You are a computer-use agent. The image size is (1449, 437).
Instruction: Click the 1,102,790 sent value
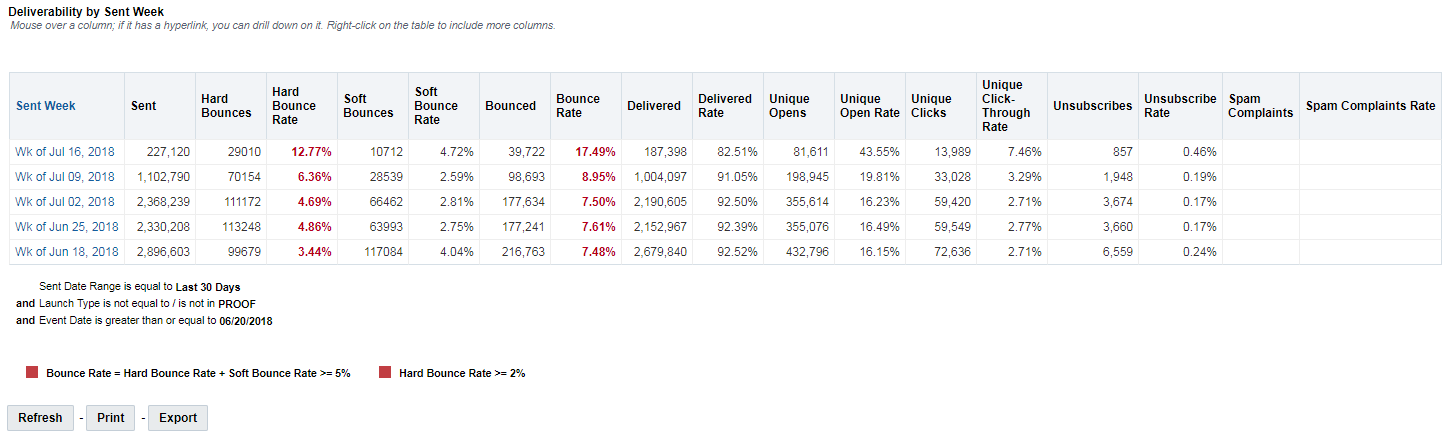click(163, 177)
